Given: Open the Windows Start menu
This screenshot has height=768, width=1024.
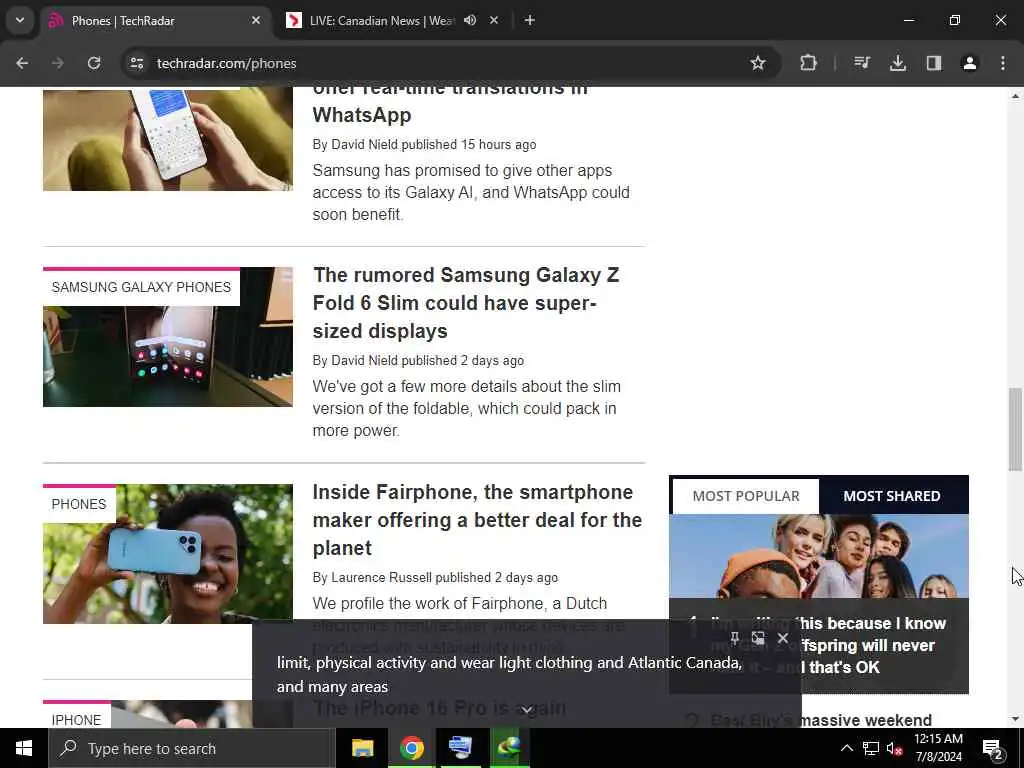Looking at the screenshot, I should [x=24, y=748].
